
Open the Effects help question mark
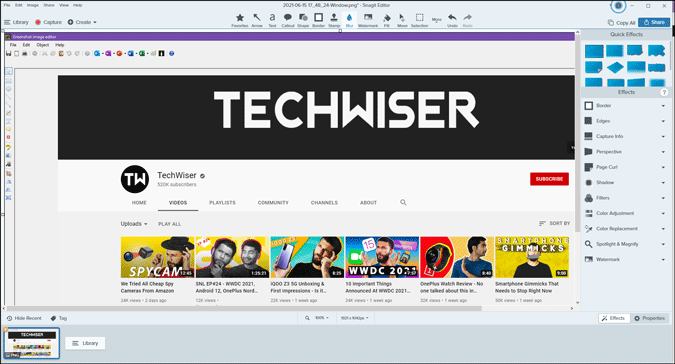pos(664,93)
